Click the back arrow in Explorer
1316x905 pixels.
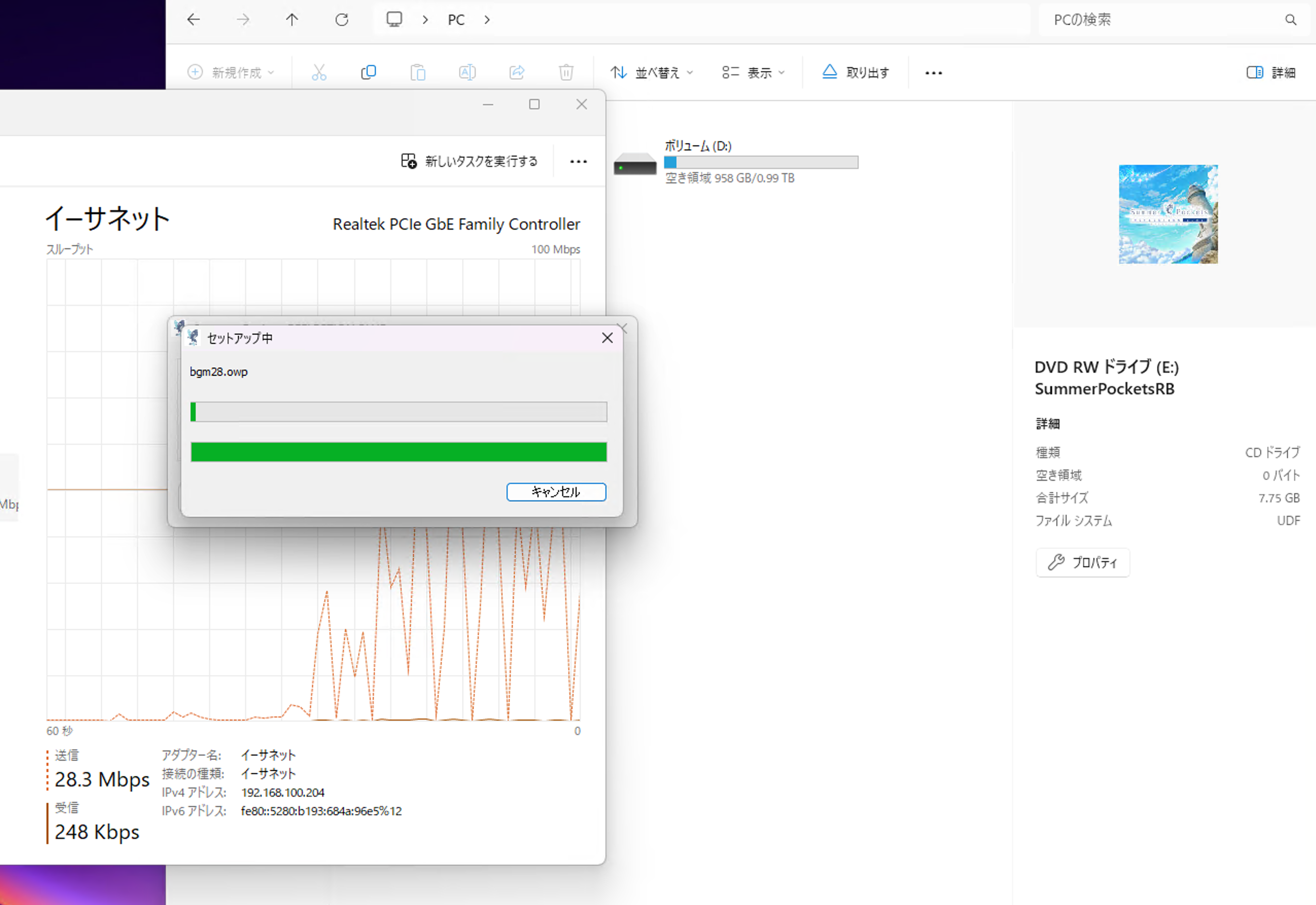click(x=194, y=20)
